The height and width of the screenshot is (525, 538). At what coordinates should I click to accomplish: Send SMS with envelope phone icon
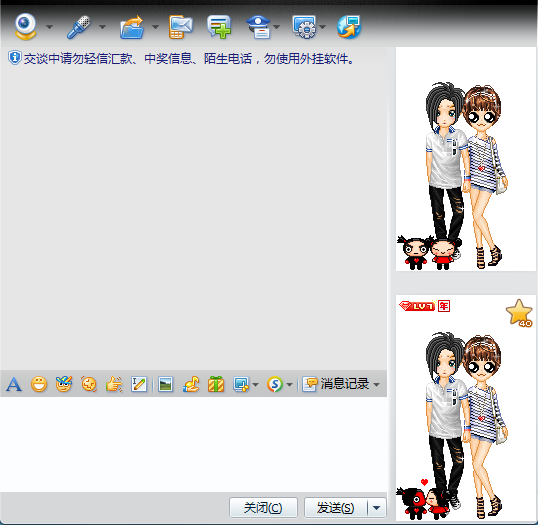pyautogui.click(x=181, y=27)
